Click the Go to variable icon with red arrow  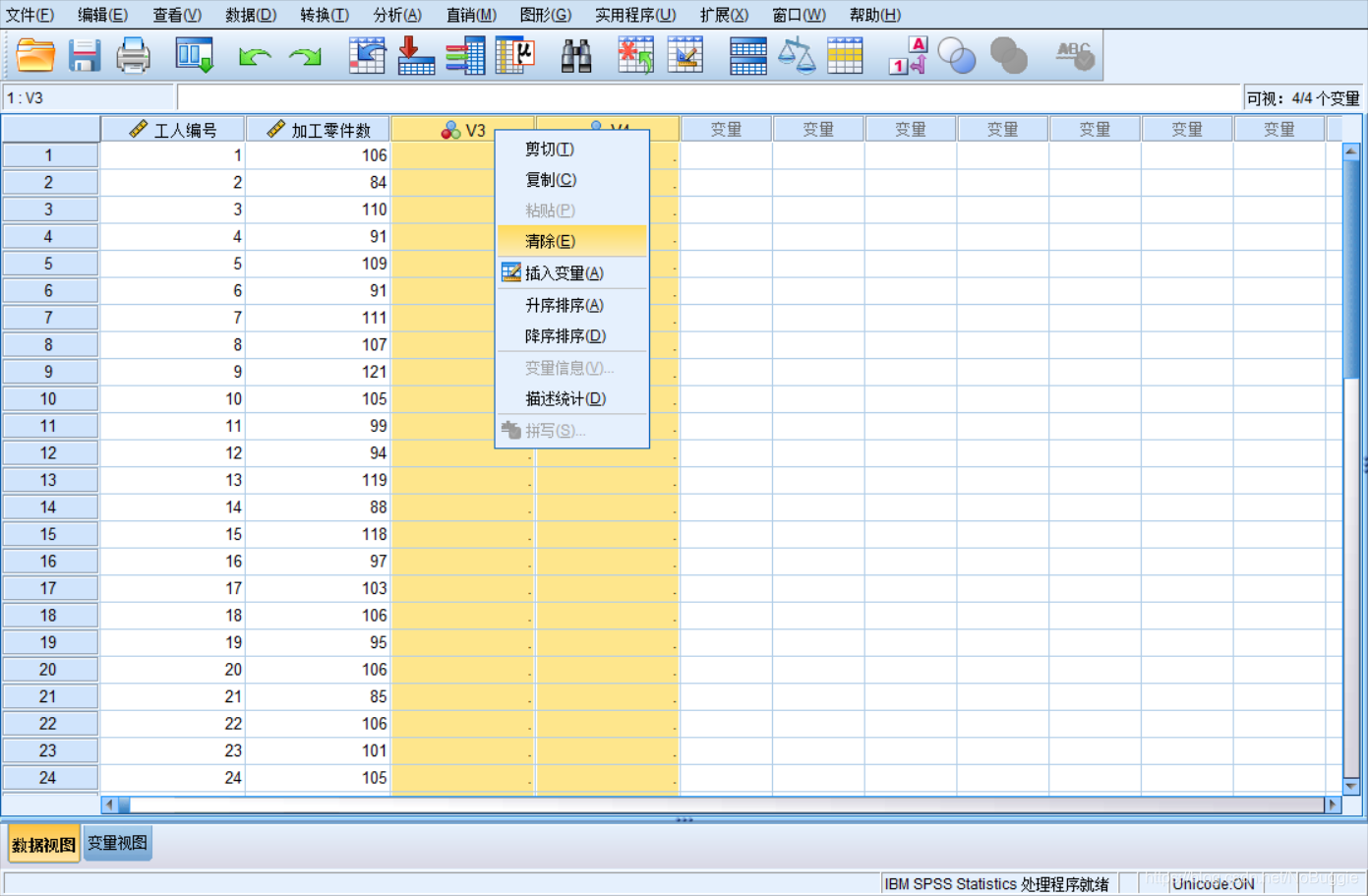(x=416, y=55)
